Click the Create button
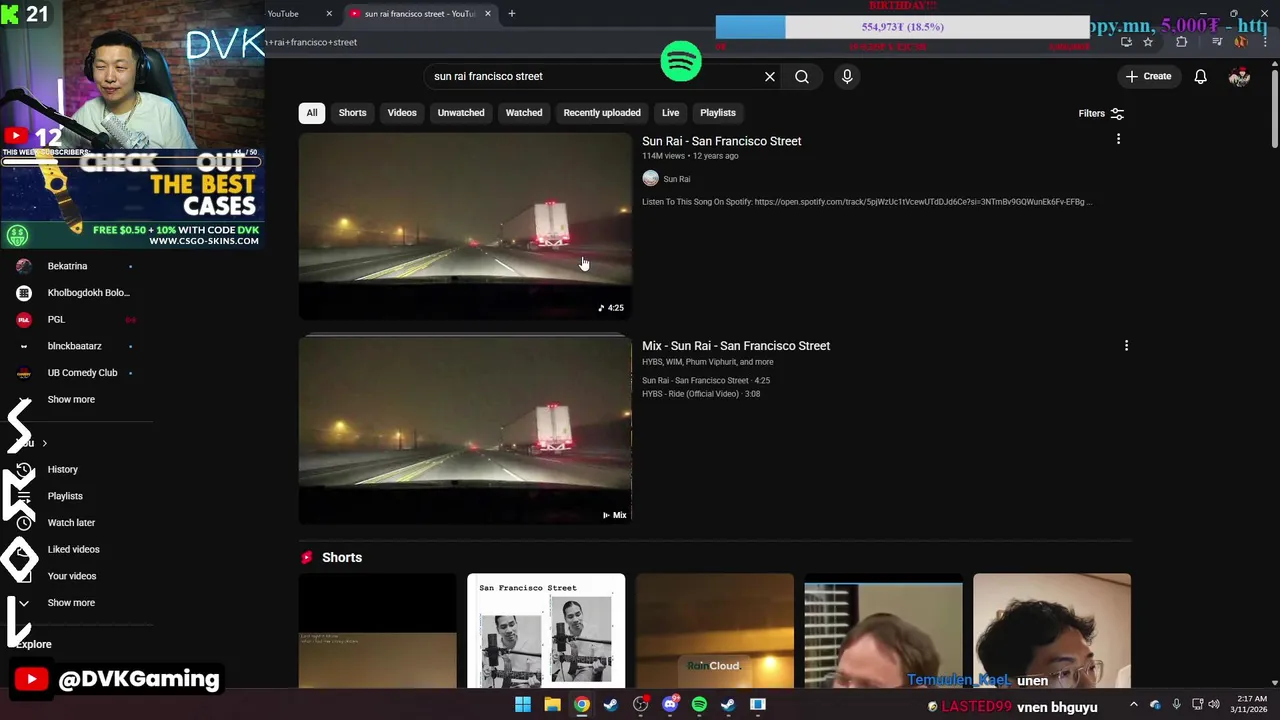This screenshot has width=1280, height=720. 1148,76
